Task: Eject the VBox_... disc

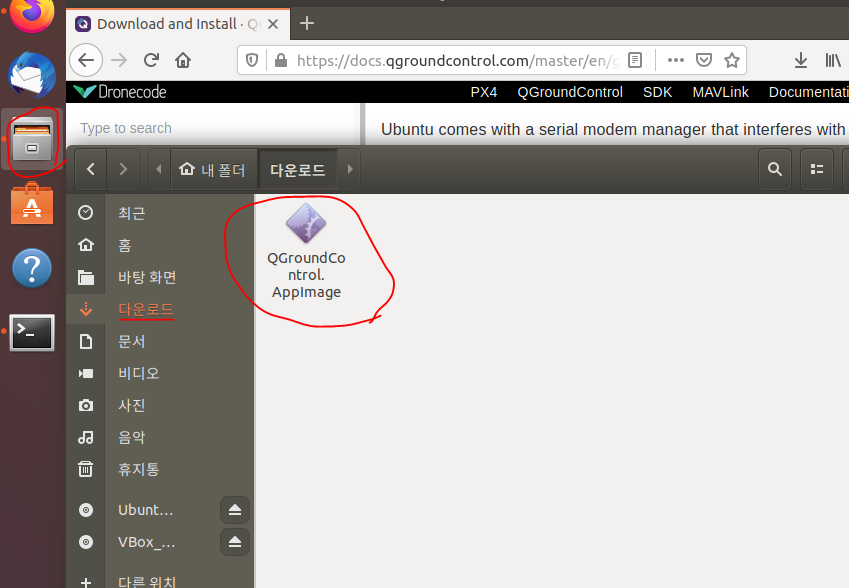Action: (235, 542)
